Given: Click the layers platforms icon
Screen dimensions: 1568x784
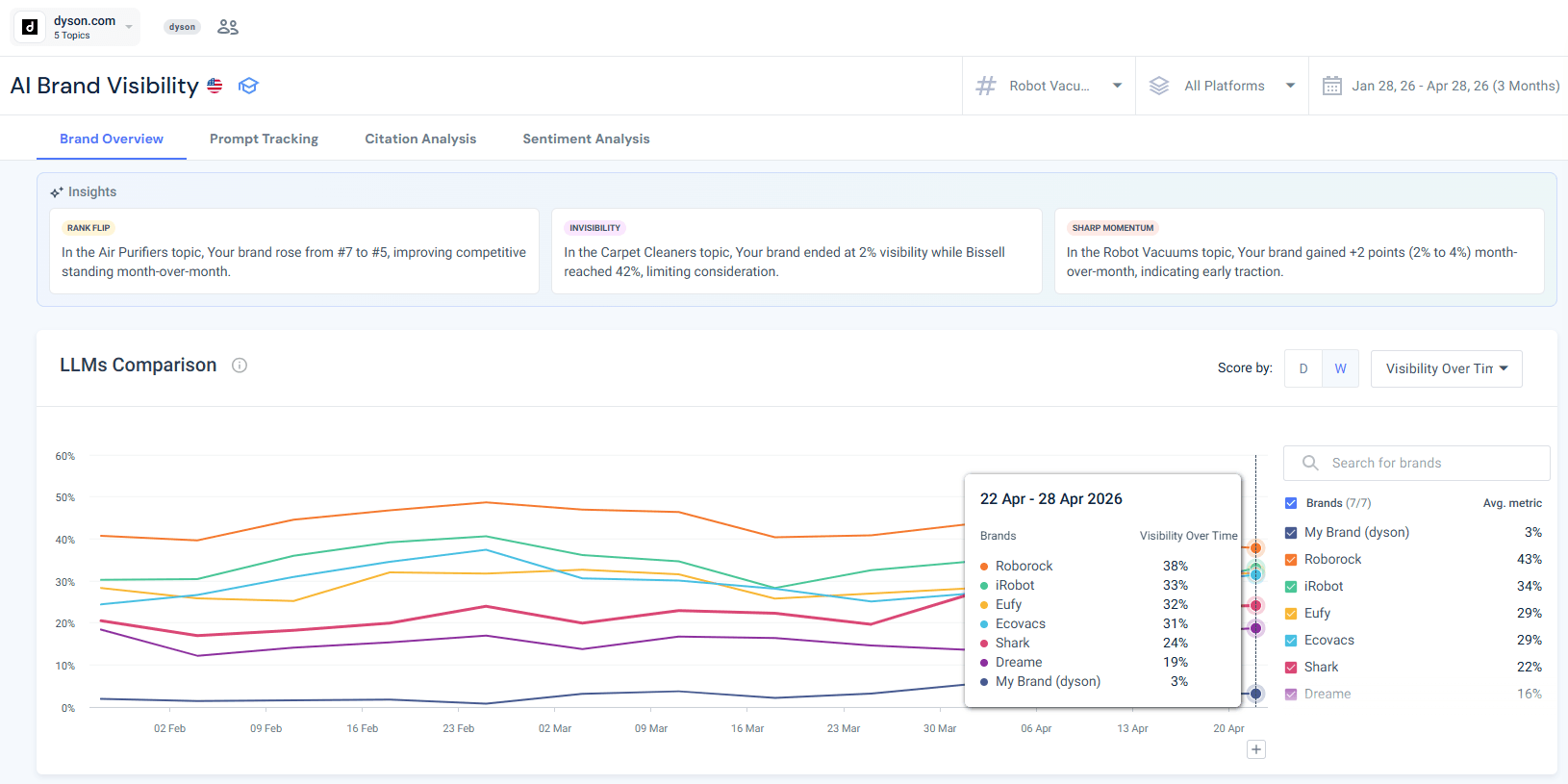Looking at the screenshot, I should 1159,86.
